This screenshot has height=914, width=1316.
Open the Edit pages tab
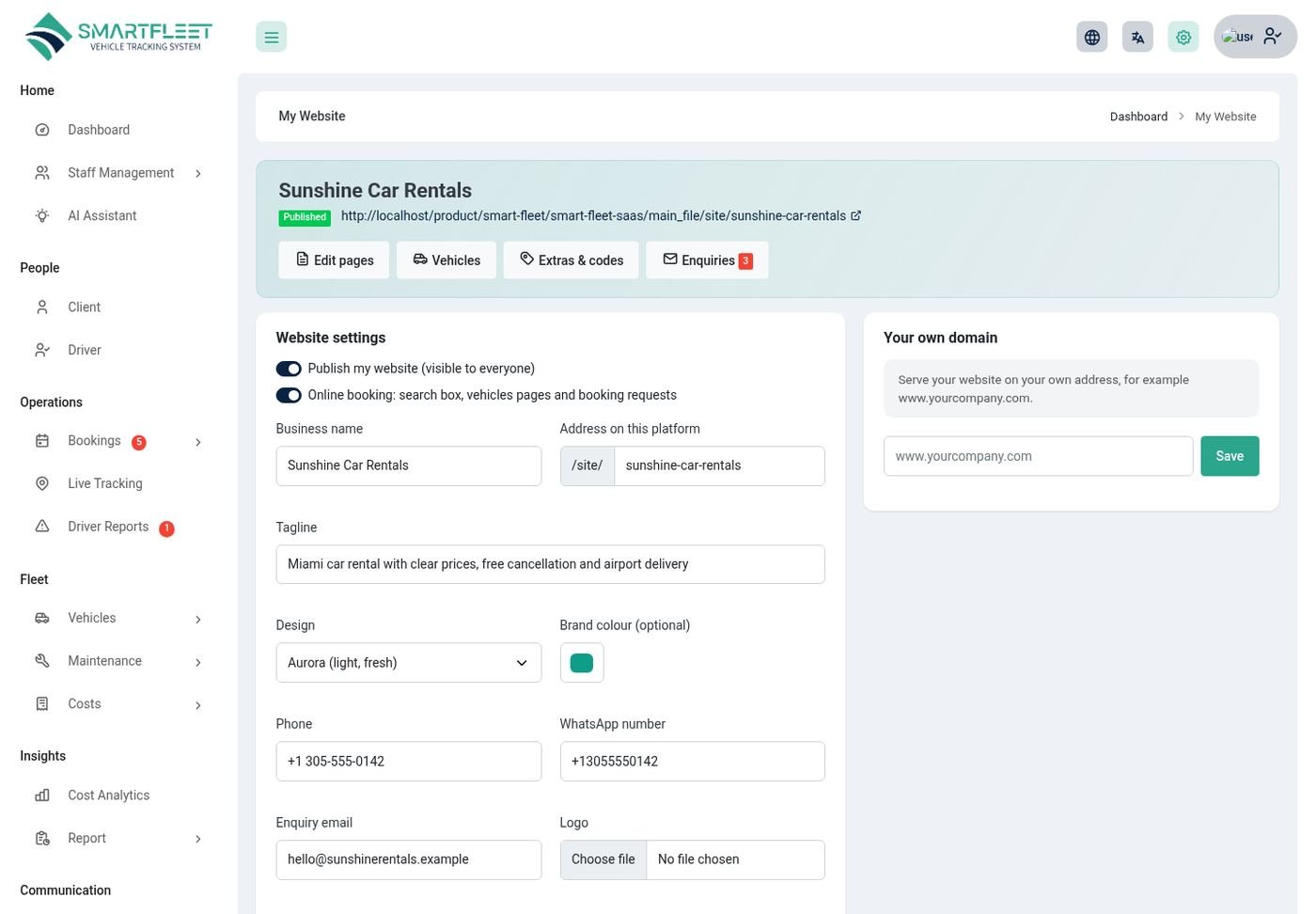pos(335,260)
